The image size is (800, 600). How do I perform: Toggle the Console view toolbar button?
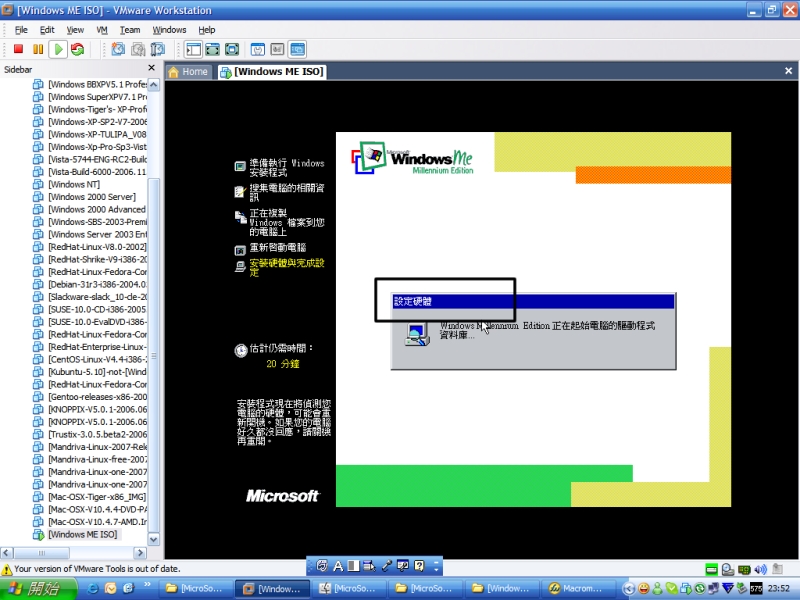tap(297, 49)
